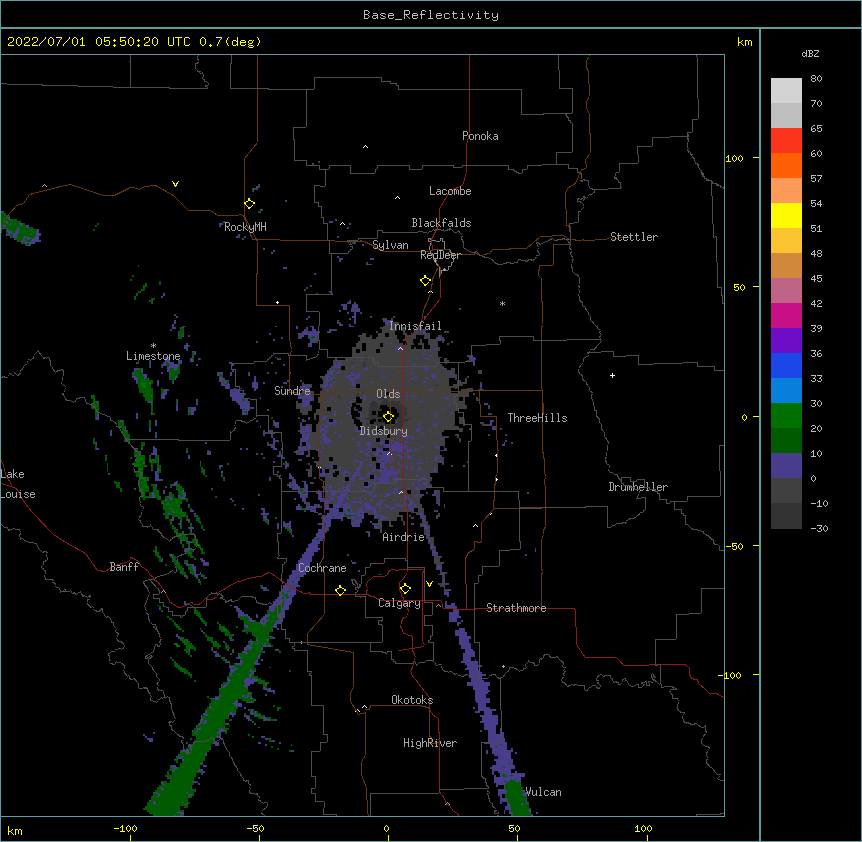Pick the red 65 dBZ legend swatch

[x=786, y=141]
